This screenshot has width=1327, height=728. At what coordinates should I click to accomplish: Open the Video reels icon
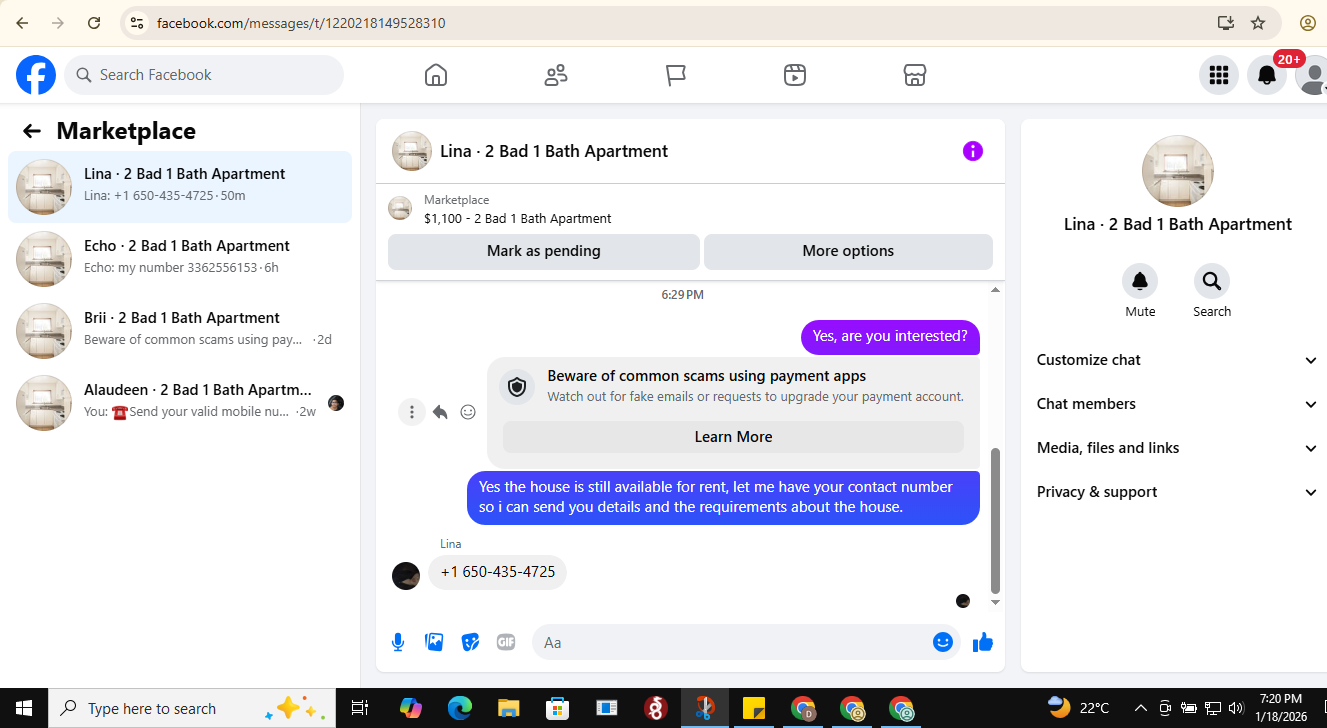795,75
